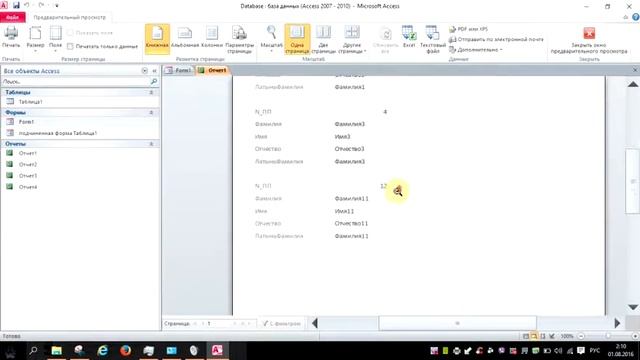Click Undo in quick access toolbar
Image resolution: width=640 pixels, height=360 pixels.
(x=27, y=5)
